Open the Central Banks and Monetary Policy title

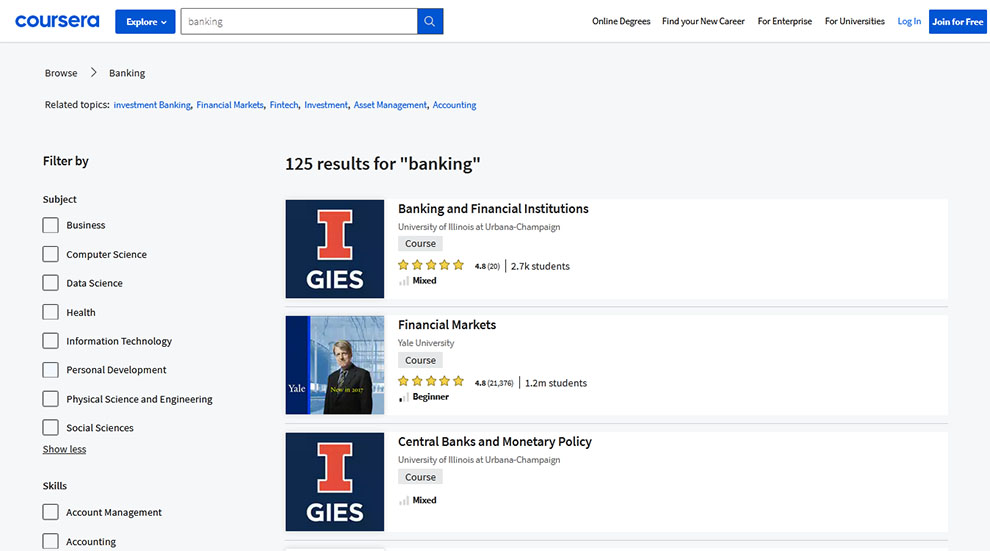coord(495,442)
